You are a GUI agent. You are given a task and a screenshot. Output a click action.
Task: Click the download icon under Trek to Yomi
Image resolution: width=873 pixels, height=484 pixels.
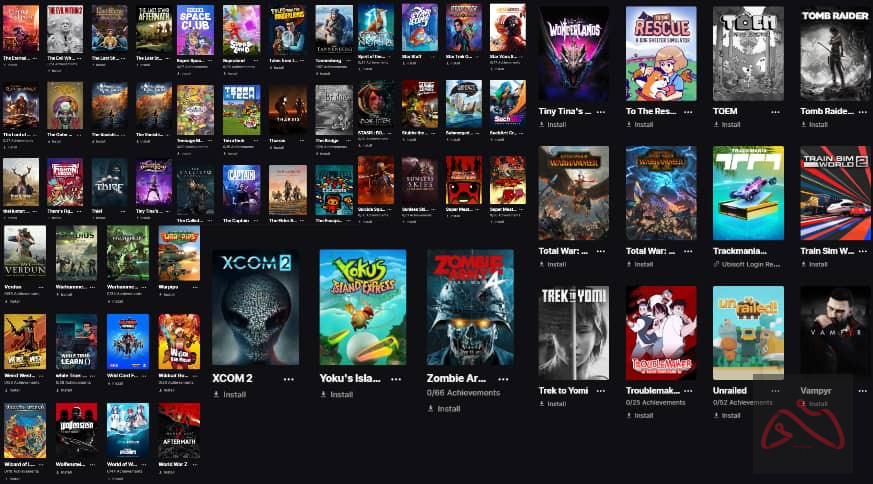542,404
